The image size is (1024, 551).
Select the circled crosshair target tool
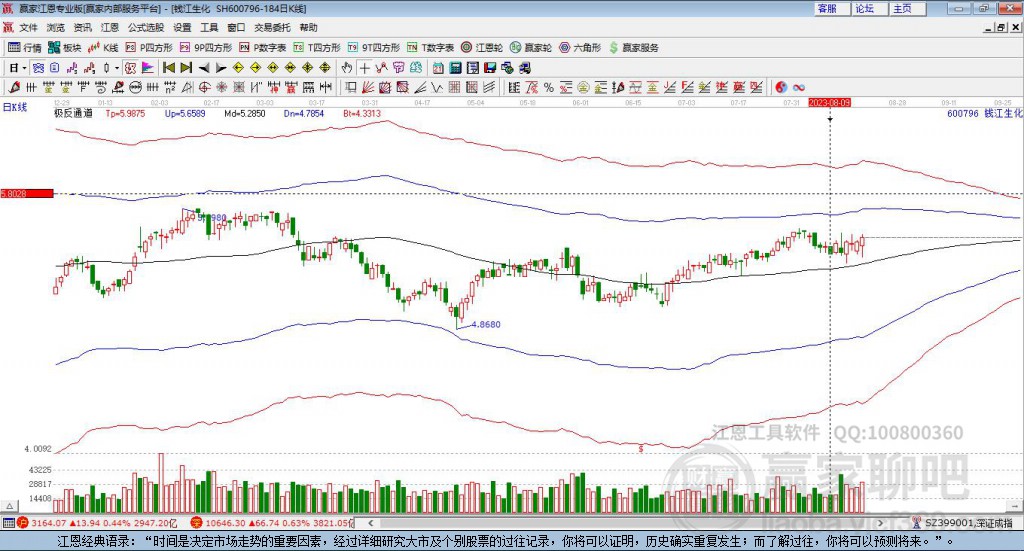pyautogui.click(x=204, y=87)
